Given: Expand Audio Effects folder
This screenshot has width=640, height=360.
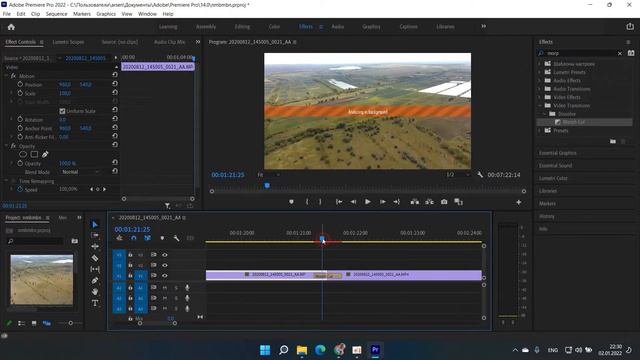Looking at the screenshot, I should click(x=540, y=80).
